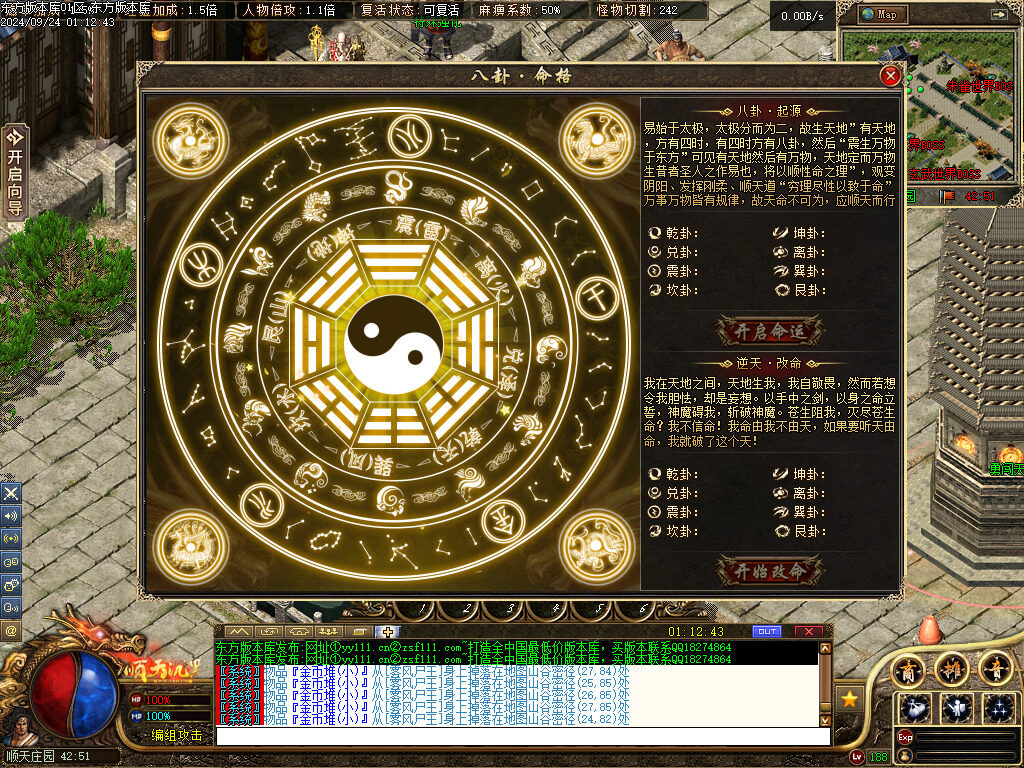Click the 朱雀世界BOSS label on minimap
Image resolution: width=1024 pixels, height=768 pixels.
click(x=979, y=86)
